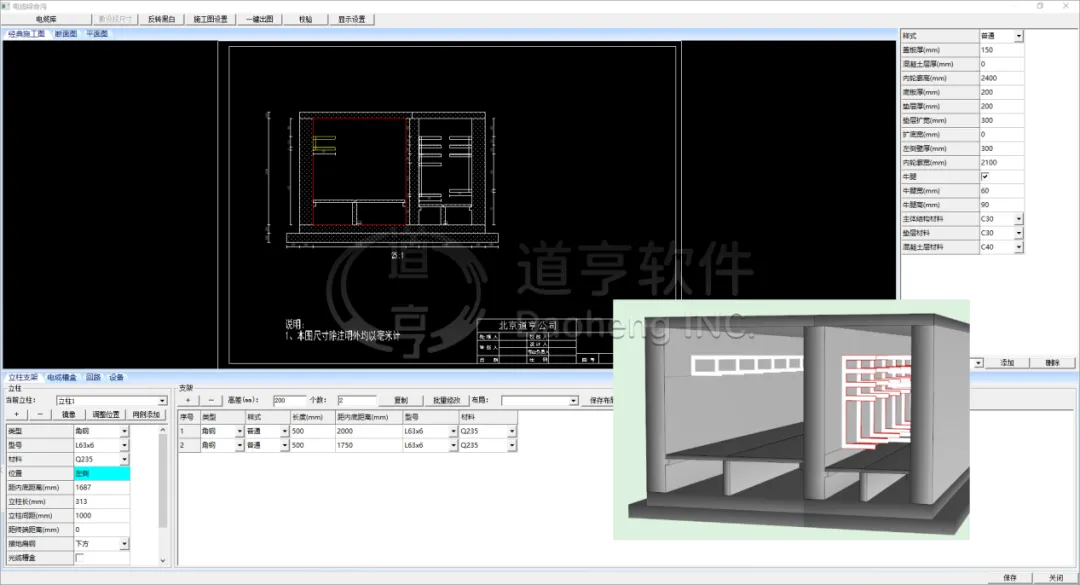Screen dimensions: 1080x585
Task: Click the plus button in the 立柱 panel
Action: point(16,414)
